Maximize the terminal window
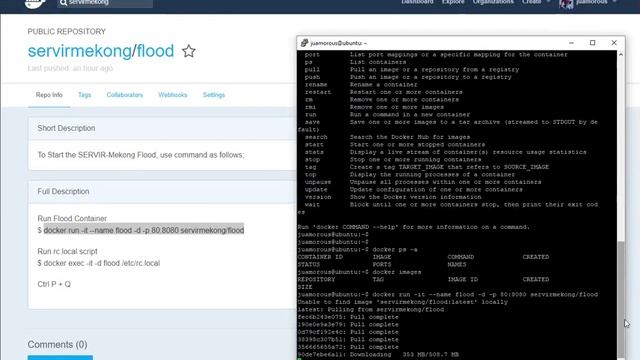Viewport: 640px width, 360px height. [593, 43]
